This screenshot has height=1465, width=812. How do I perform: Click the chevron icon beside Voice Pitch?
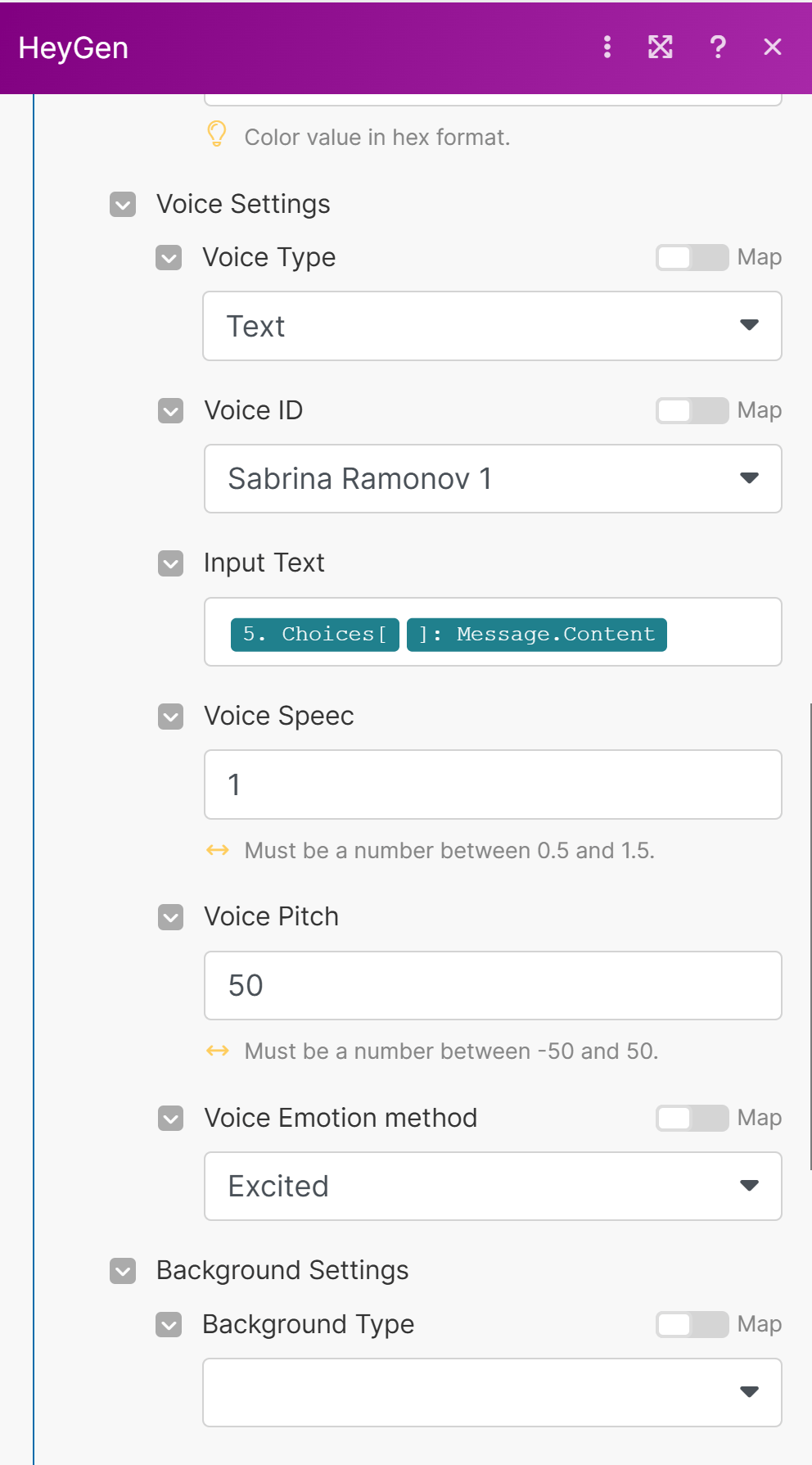click(170, 917)
